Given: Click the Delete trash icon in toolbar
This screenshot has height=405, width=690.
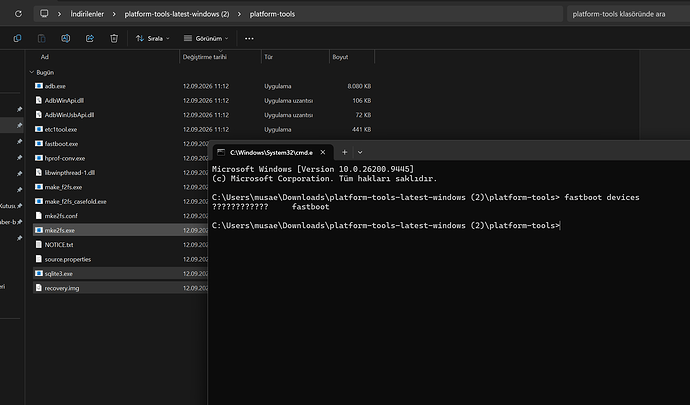Looking at the screenshot, I should point(114,38).
